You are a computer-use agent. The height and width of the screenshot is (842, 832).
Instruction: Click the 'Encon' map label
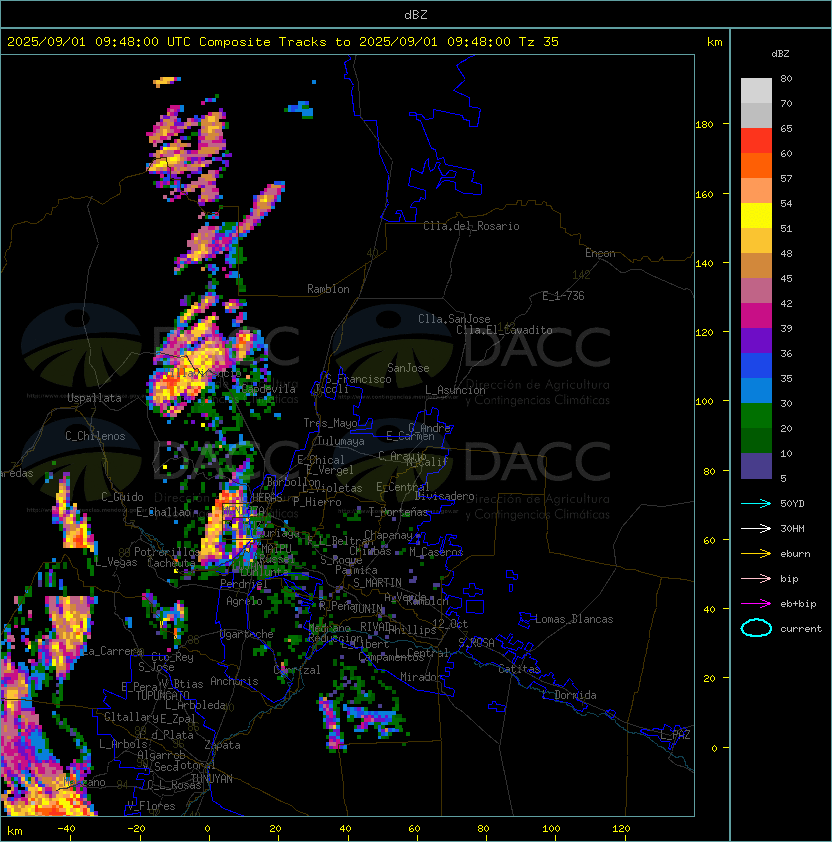600,253
